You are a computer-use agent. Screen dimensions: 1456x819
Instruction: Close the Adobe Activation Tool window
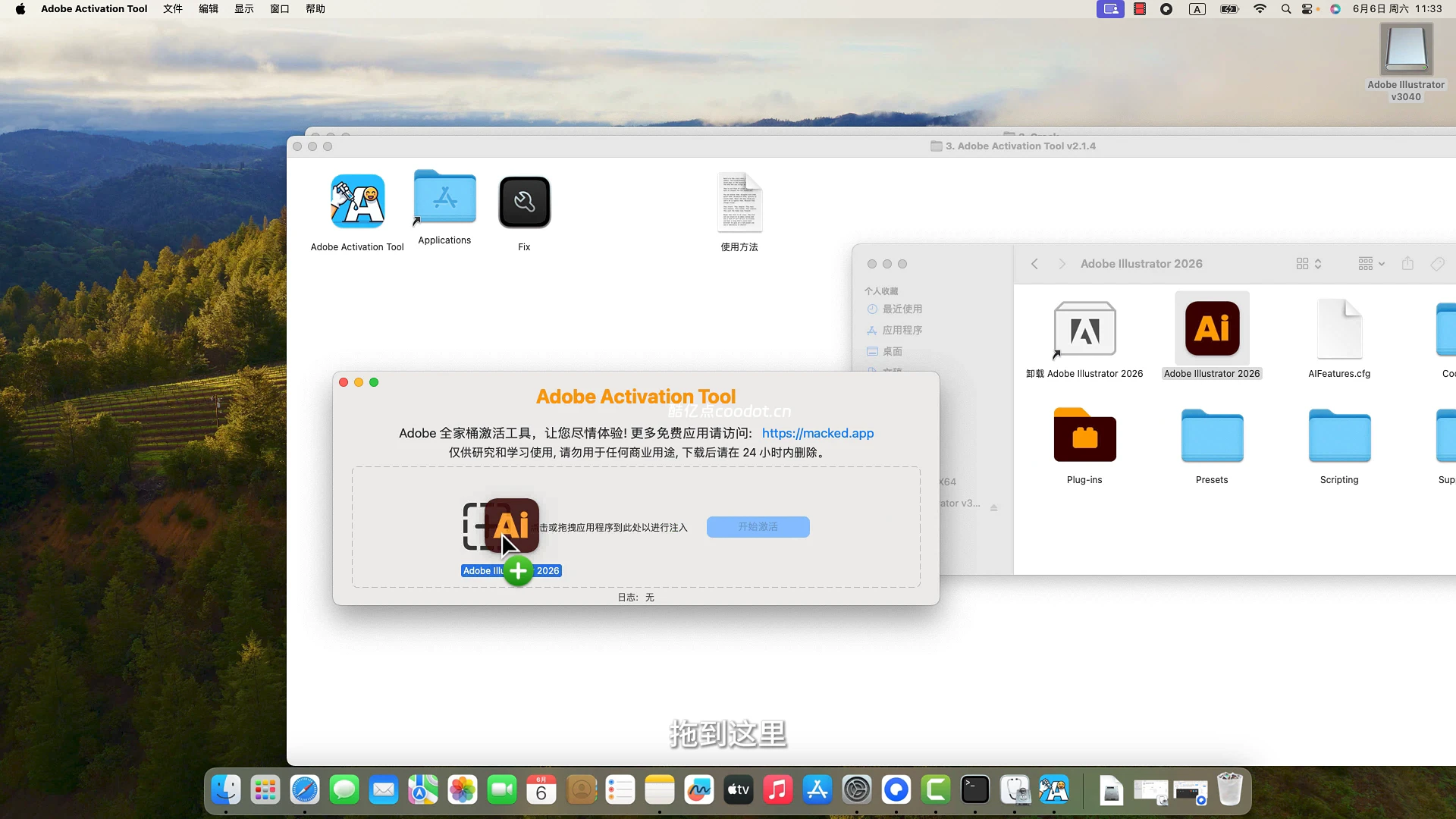[x=344, y=382]
